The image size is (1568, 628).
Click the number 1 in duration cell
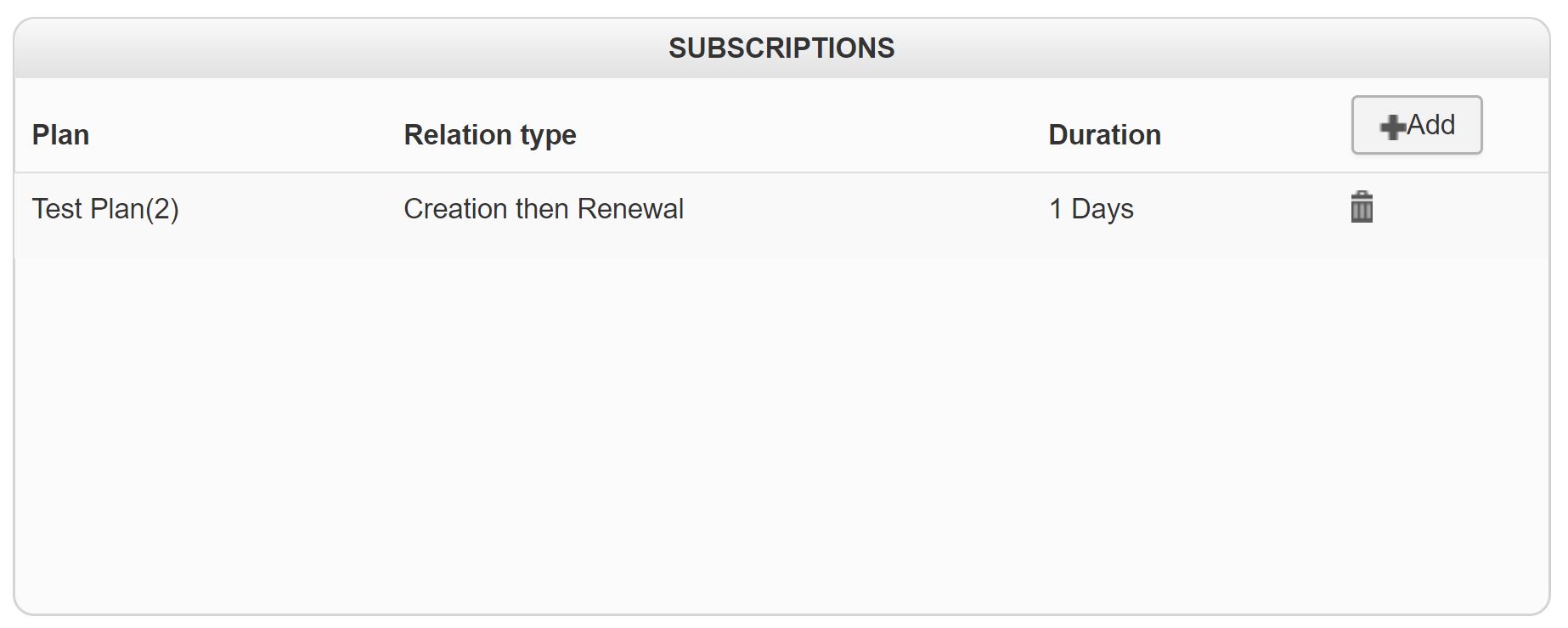(1056, 208)
